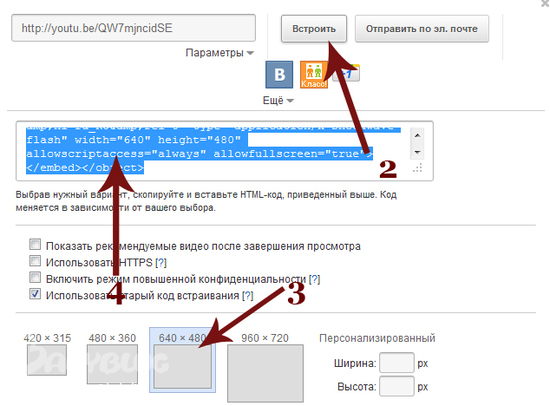Click the embed code box resize grip
Screen dimensions: 550x406
coord(417,168)
